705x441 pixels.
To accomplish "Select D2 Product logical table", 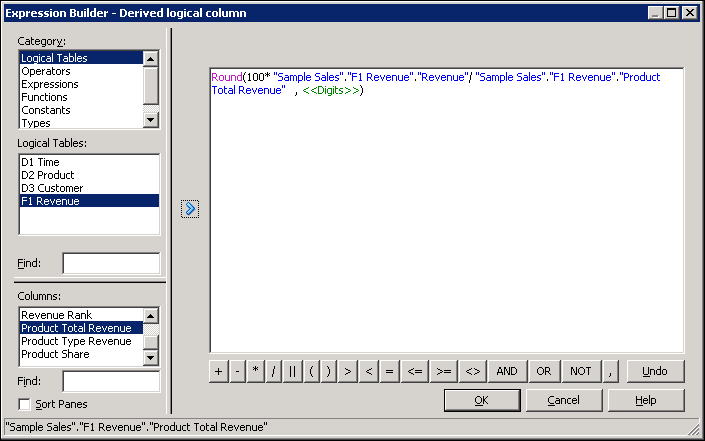I will [89, 175].
